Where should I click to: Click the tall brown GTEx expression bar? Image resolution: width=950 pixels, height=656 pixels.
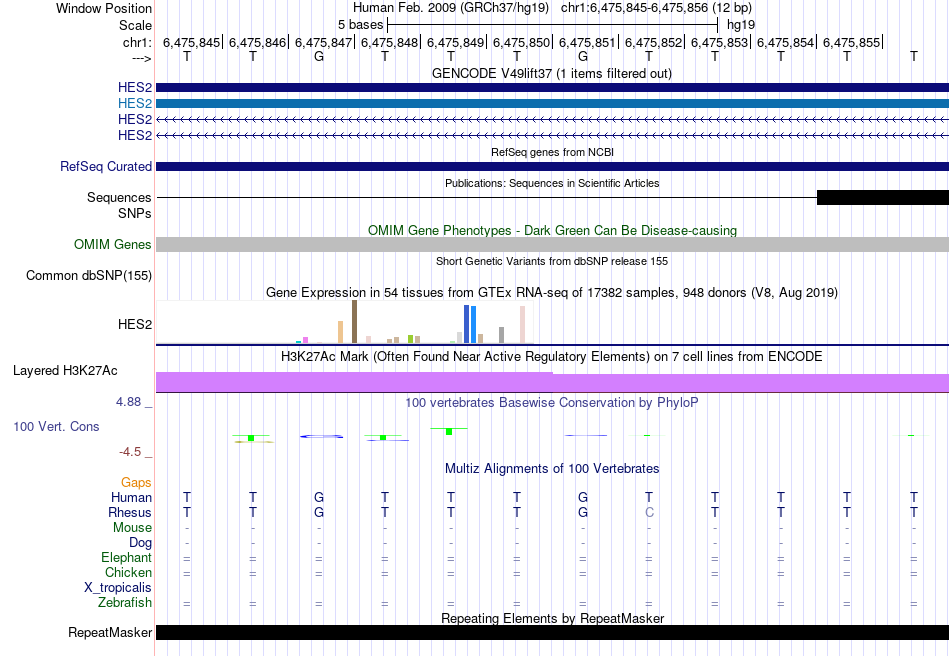click(x=354, y=322)
